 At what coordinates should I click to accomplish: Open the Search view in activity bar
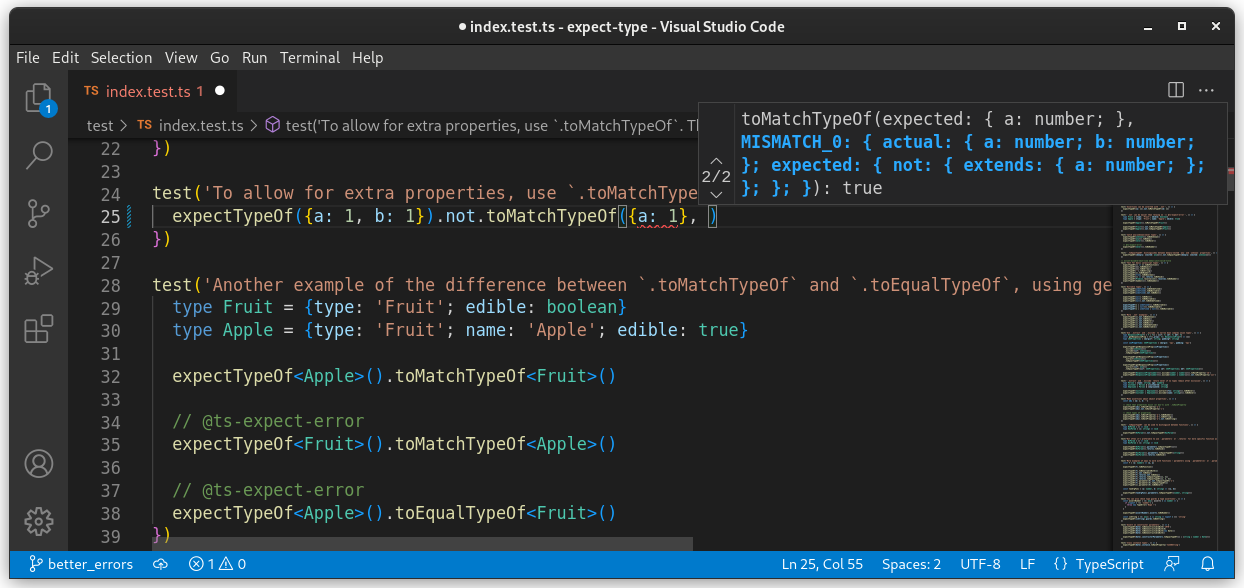38,155
